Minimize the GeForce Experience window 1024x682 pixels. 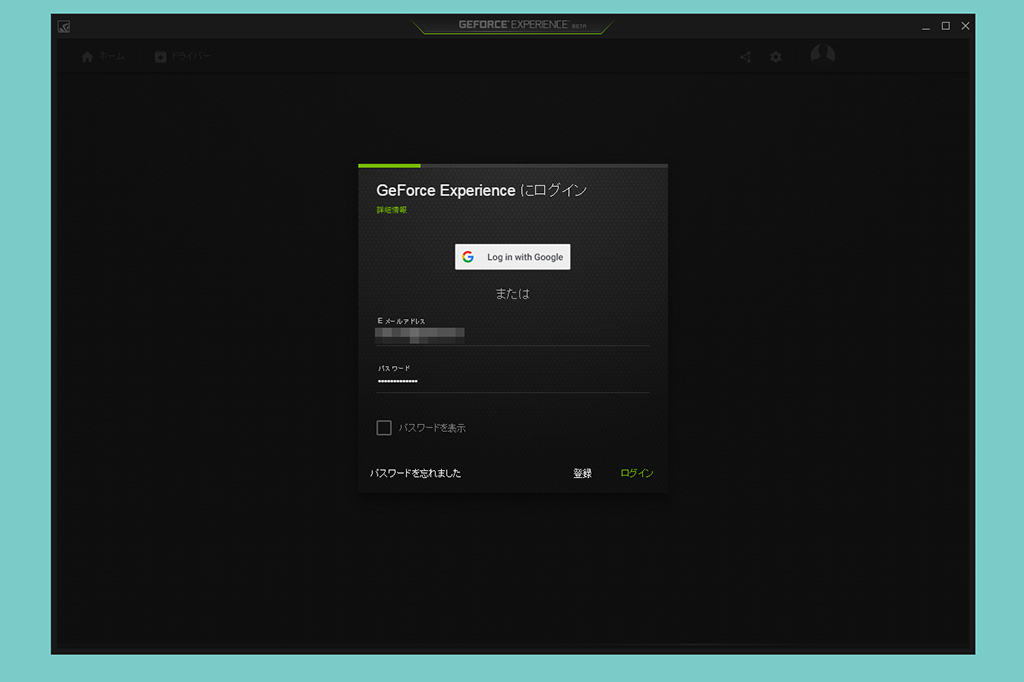(926, 26)
